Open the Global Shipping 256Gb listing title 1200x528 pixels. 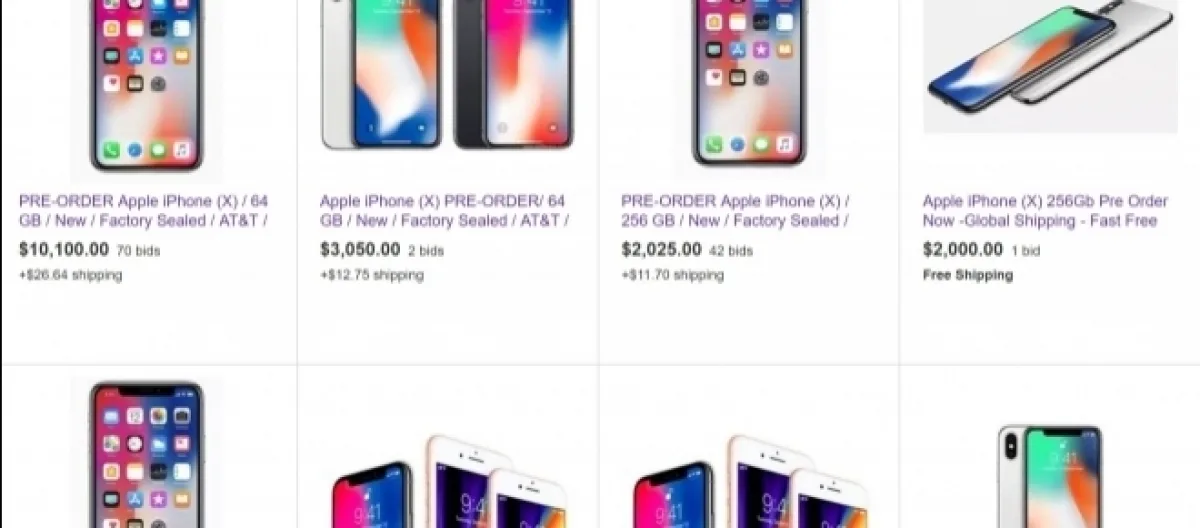(1040, 210)
